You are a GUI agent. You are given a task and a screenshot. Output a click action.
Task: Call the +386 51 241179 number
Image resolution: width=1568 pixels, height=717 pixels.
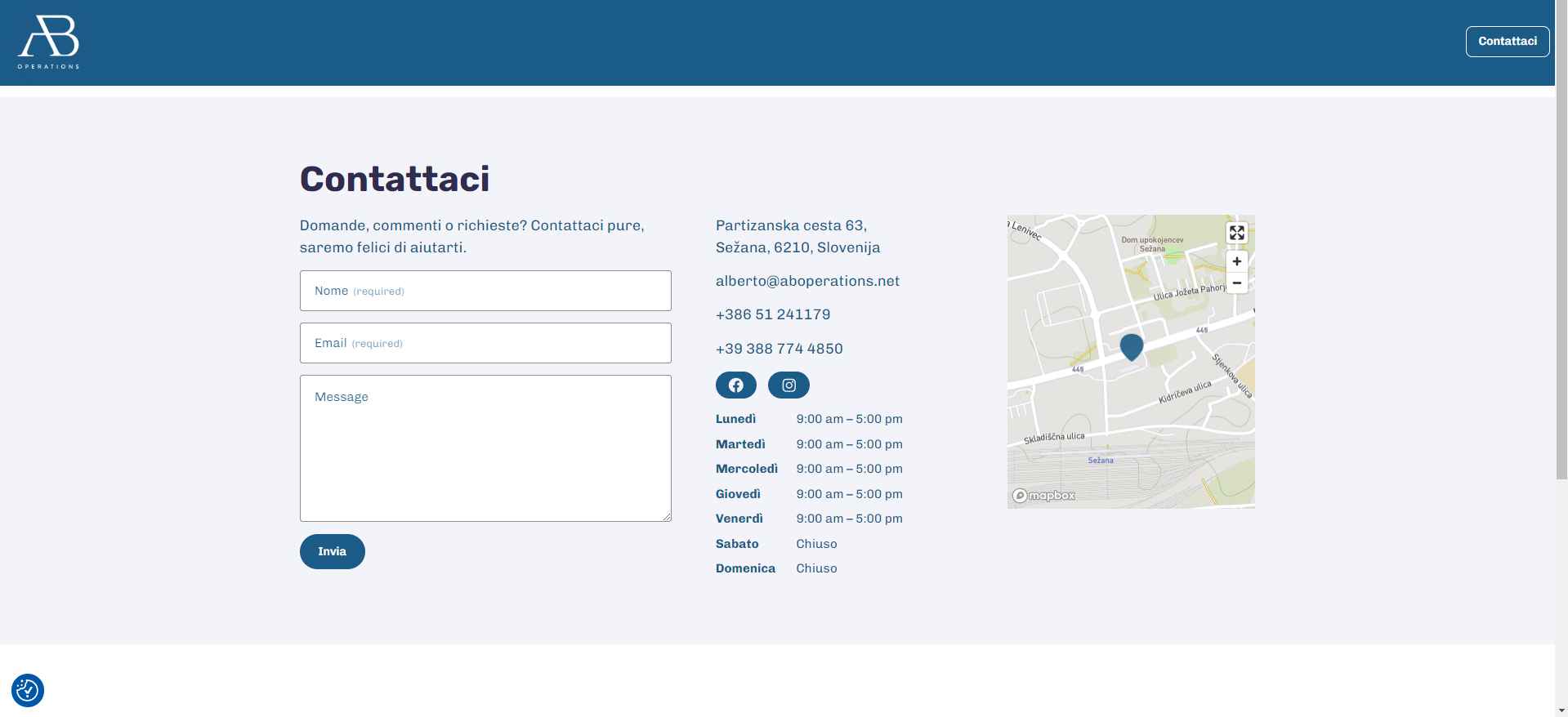click(x=772, y=314)
